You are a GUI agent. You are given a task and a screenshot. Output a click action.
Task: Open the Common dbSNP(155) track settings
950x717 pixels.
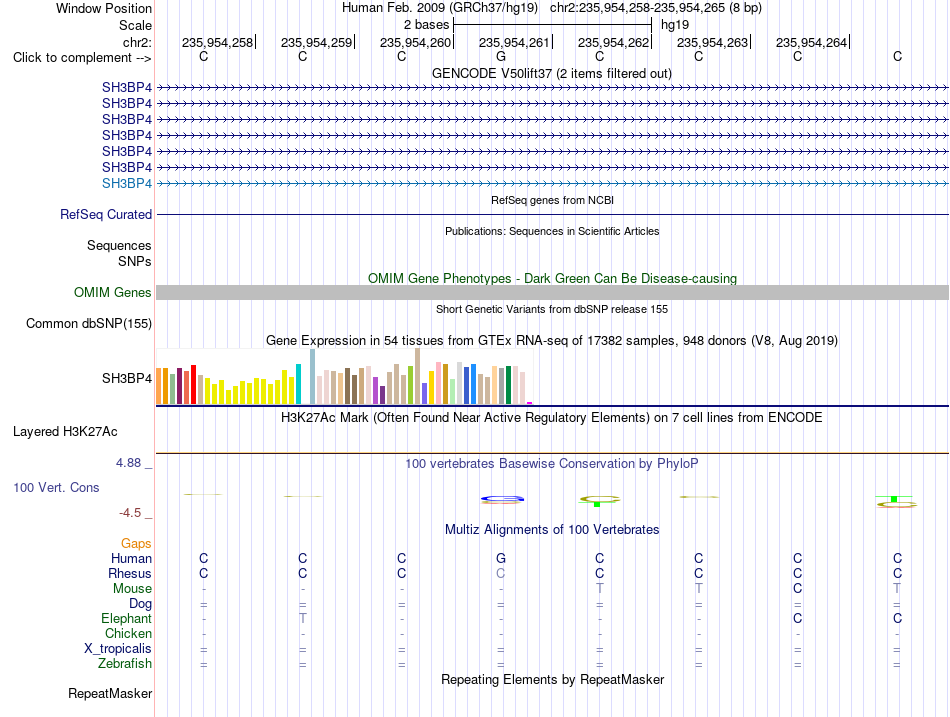(x=89, y=324)
